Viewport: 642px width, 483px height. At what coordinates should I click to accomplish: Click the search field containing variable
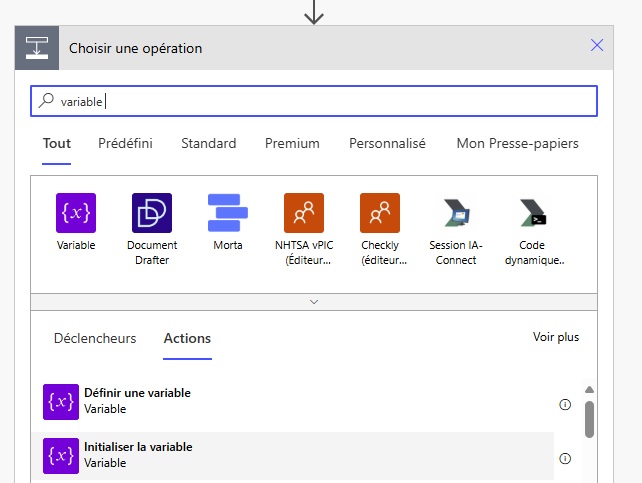click(x=320, y=101)
